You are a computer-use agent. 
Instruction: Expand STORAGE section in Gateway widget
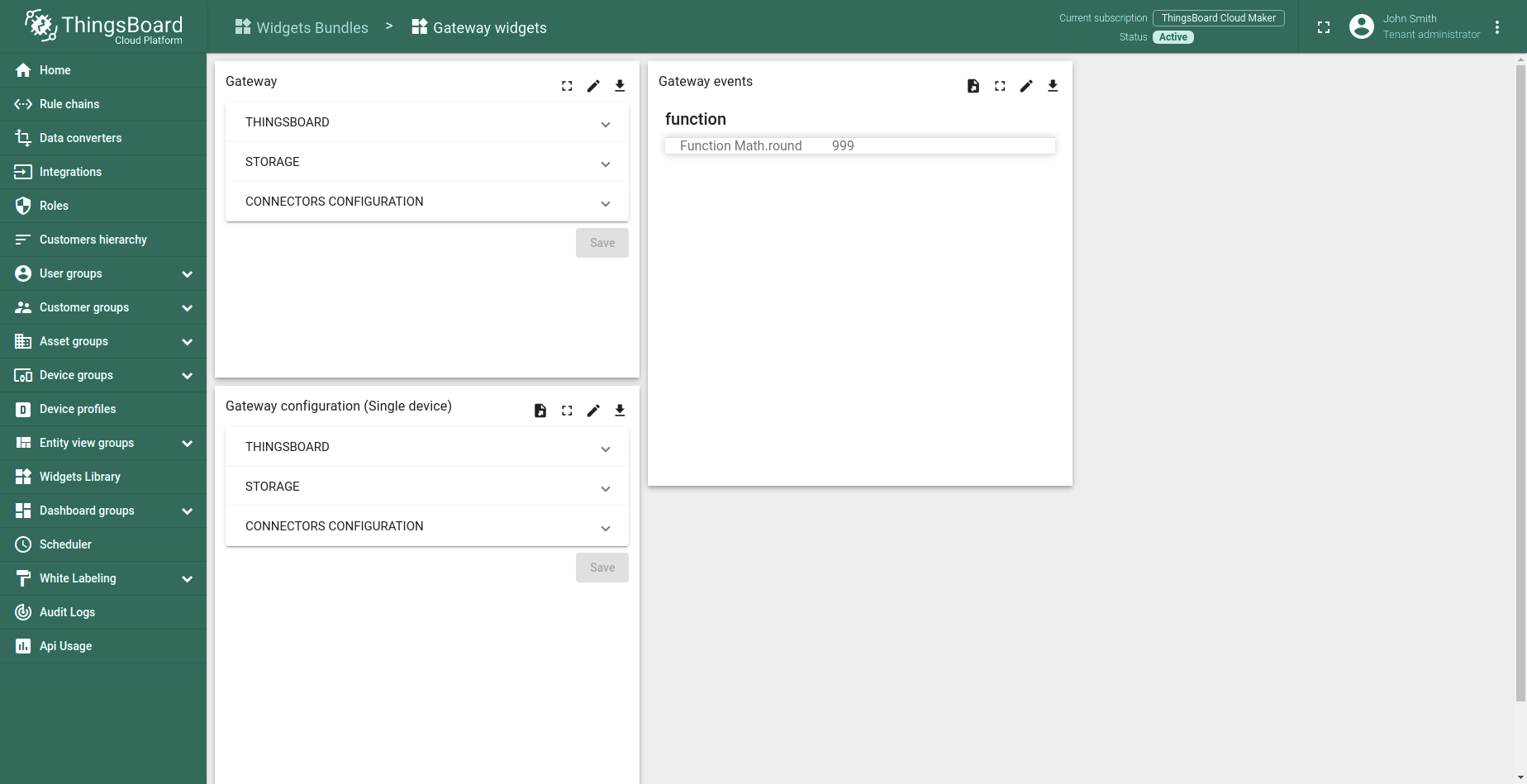427,162
